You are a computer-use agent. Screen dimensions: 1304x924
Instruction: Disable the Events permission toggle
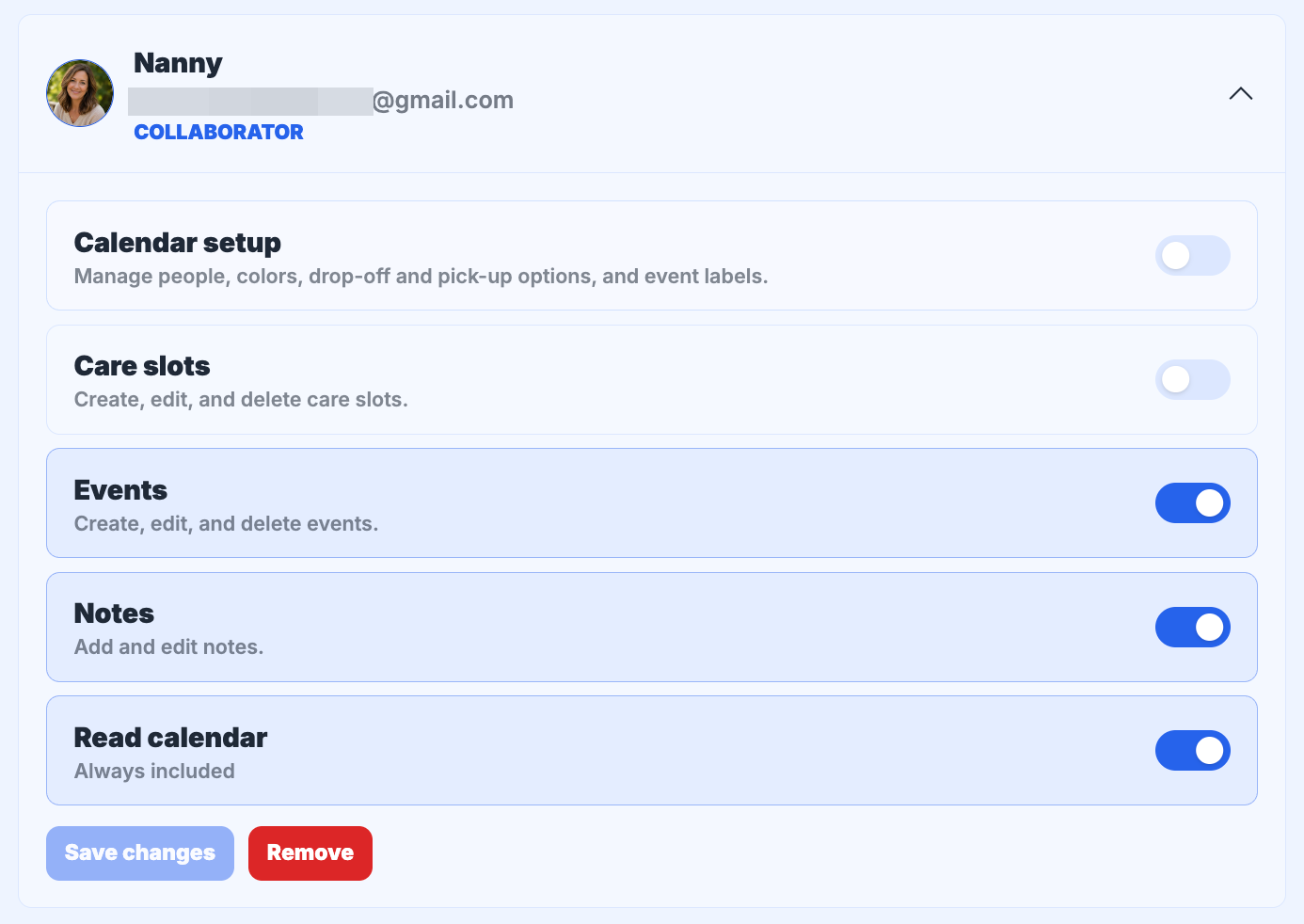tap(1192, 503)
